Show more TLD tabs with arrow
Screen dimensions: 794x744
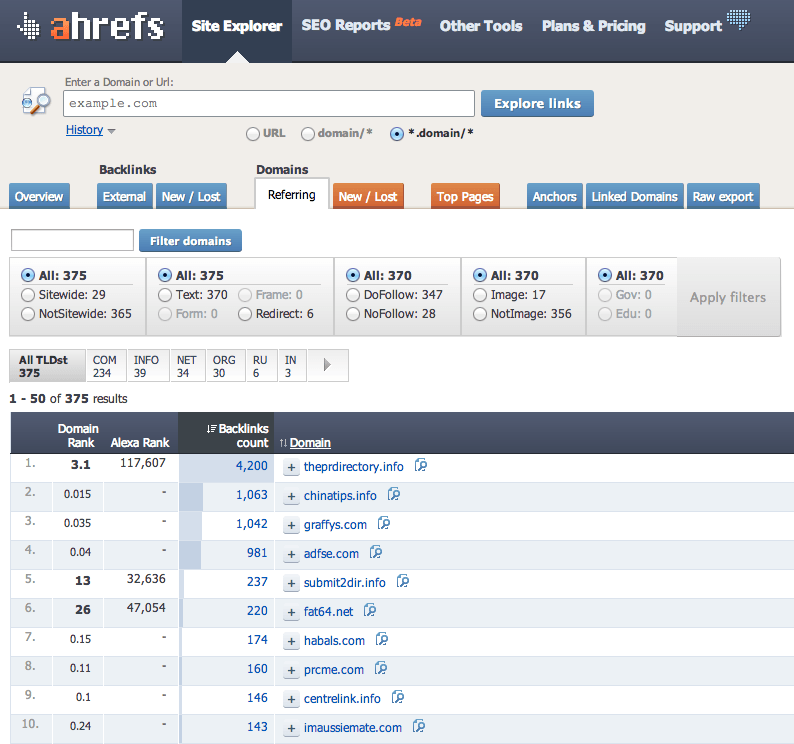click(328, 365)
